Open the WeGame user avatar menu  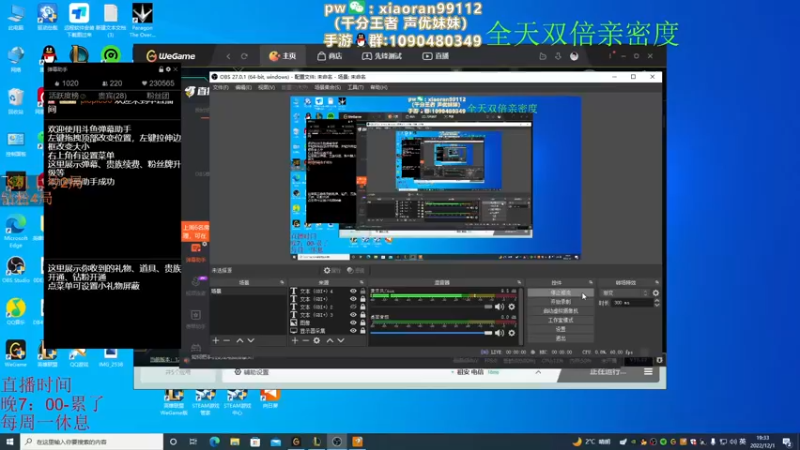tap(574, 56)
